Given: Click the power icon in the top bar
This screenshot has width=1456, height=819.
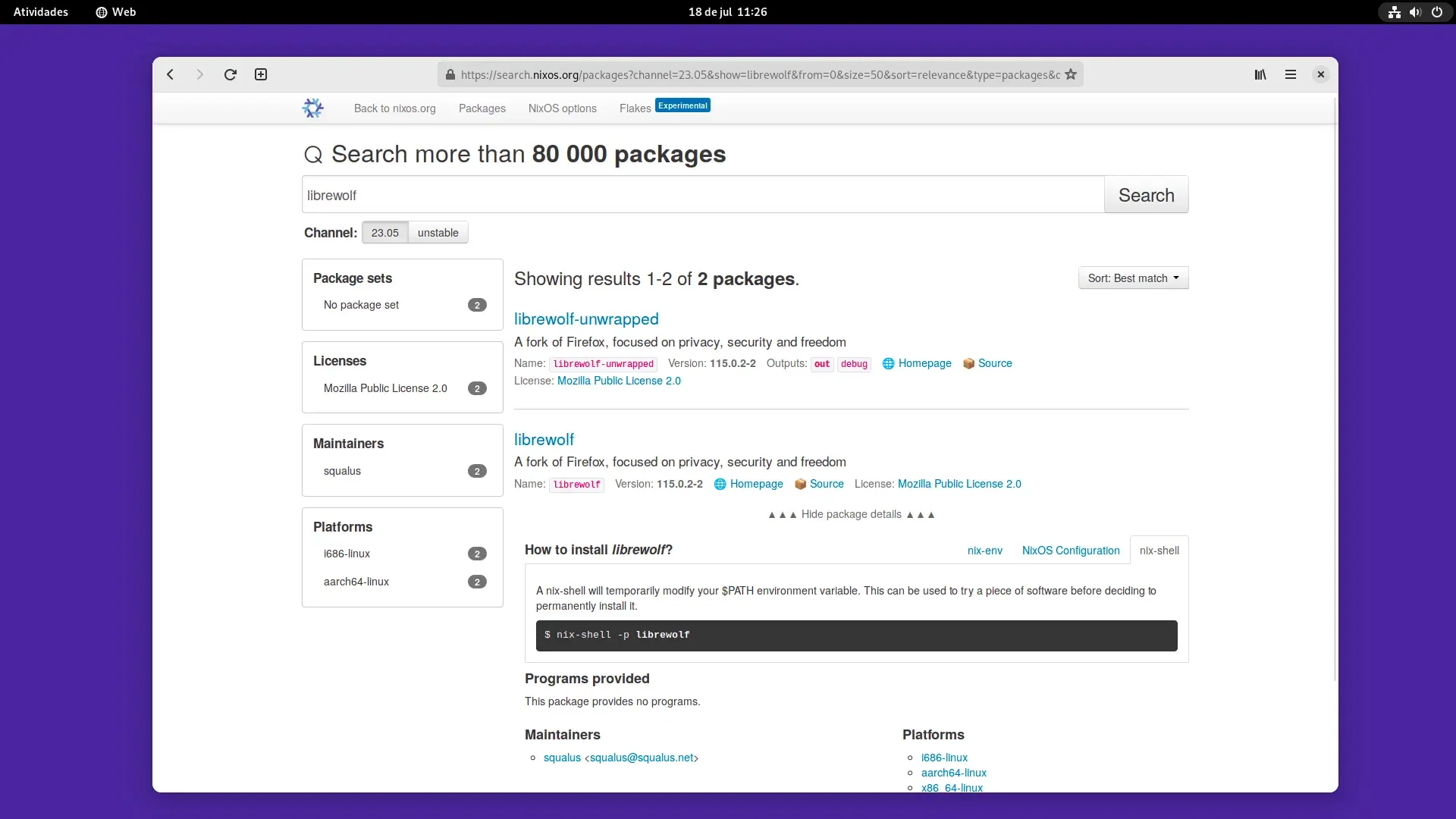Looking at the screenshot, I should [1436, 12].
